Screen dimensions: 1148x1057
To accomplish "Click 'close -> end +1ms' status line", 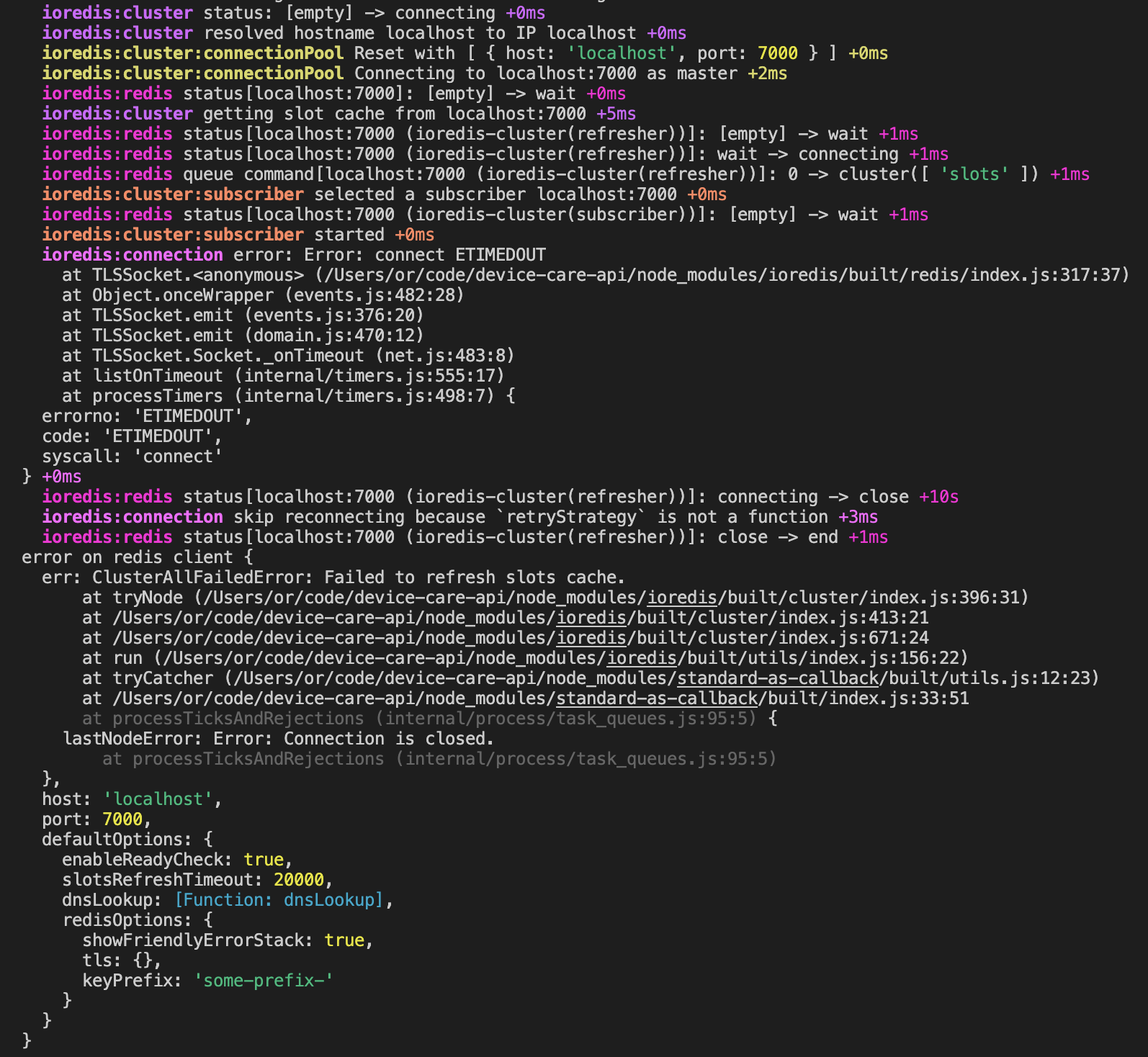I will pos(465,537).
